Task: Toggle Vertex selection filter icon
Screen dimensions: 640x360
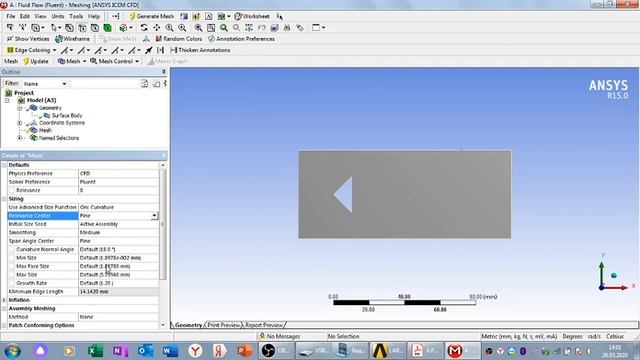Action: pos(69,28)
